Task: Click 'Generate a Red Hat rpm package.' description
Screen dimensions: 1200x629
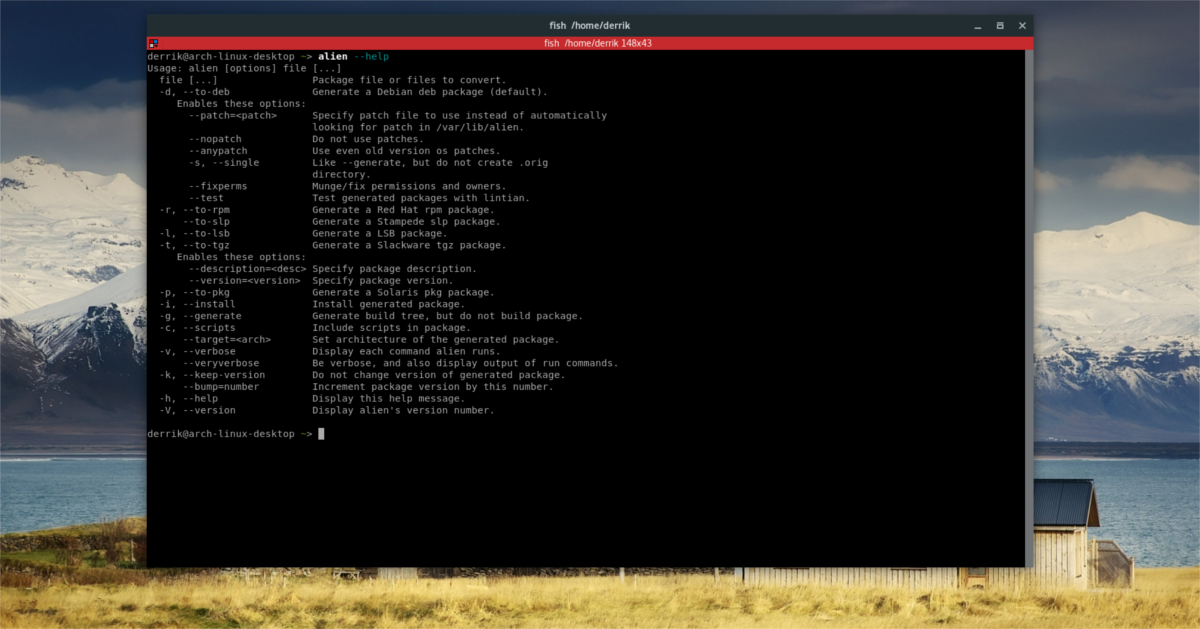Action: [403, 210]
